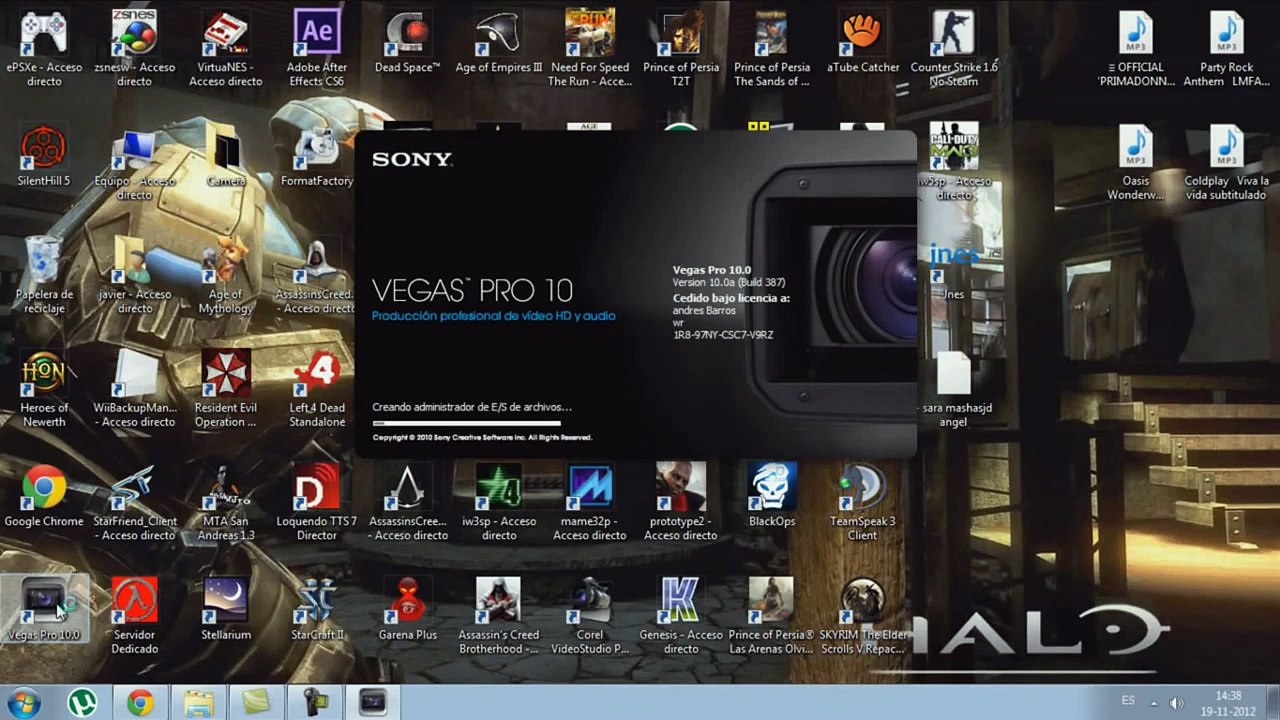The image size is (1280, 720).
Task: Launch MTA San Andreas 1.3 icon
Action: coord(226,501)
